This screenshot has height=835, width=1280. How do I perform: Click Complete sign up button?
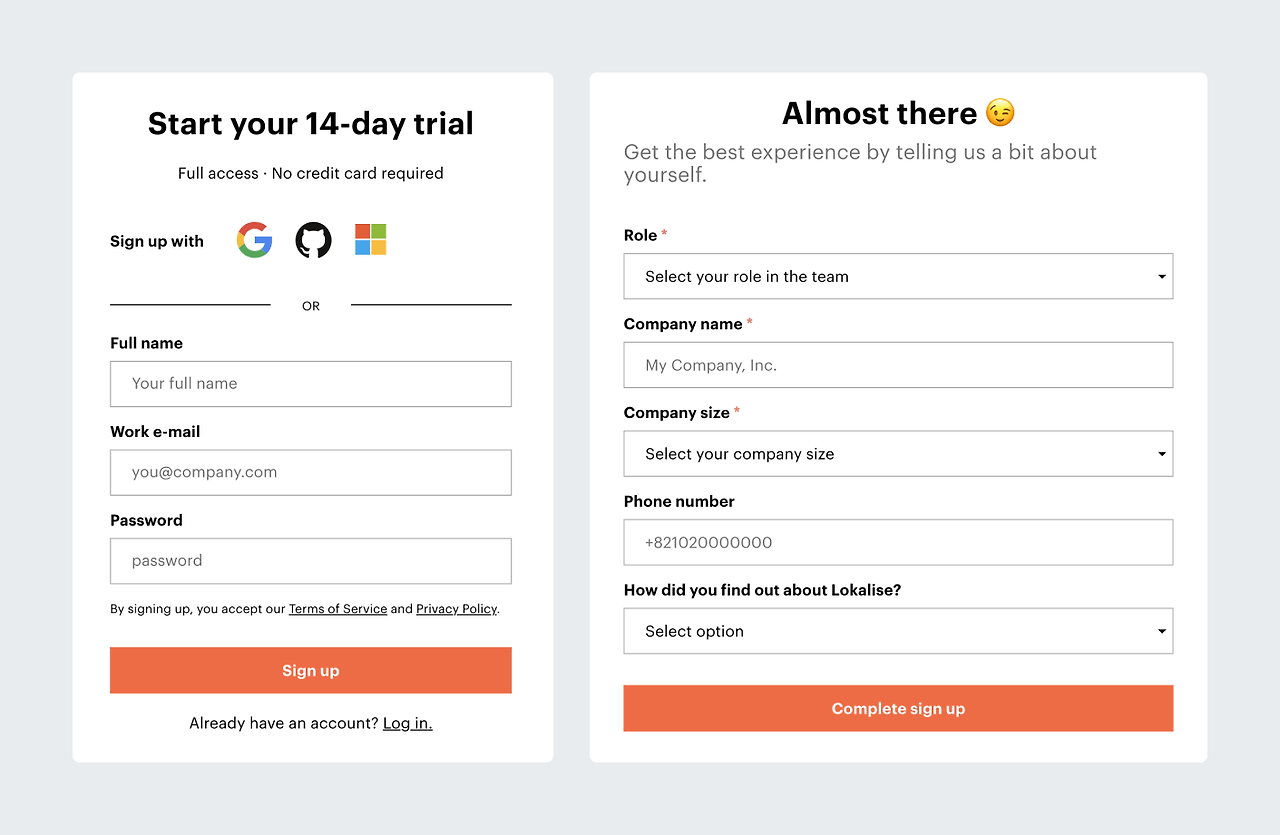pyautogui.click(x=897, y=708)
